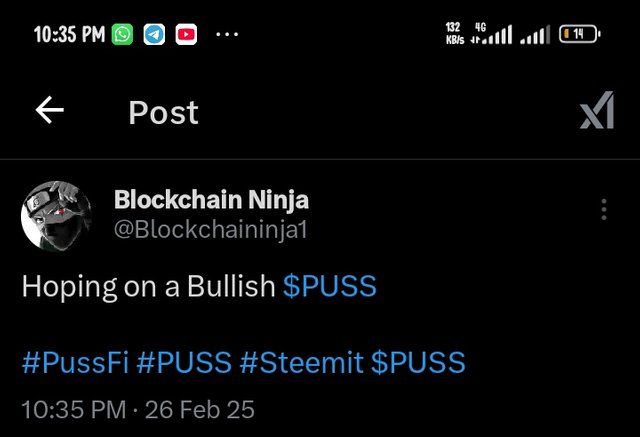The image size is (640, 437).
Task: Tap the battery level indicator
Action: tap(578, 35)
